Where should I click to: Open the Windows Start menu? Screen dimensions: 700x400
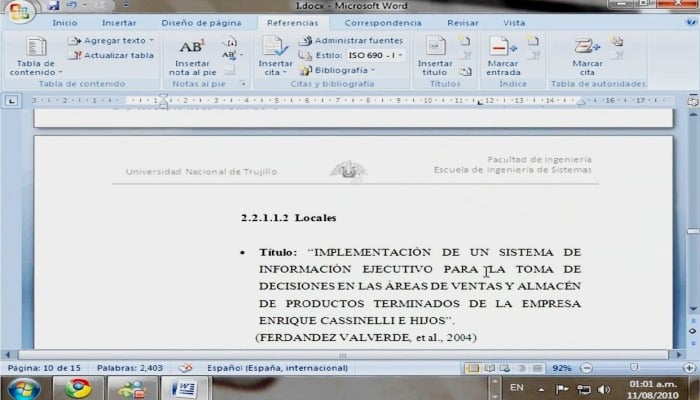coord(23,388)
